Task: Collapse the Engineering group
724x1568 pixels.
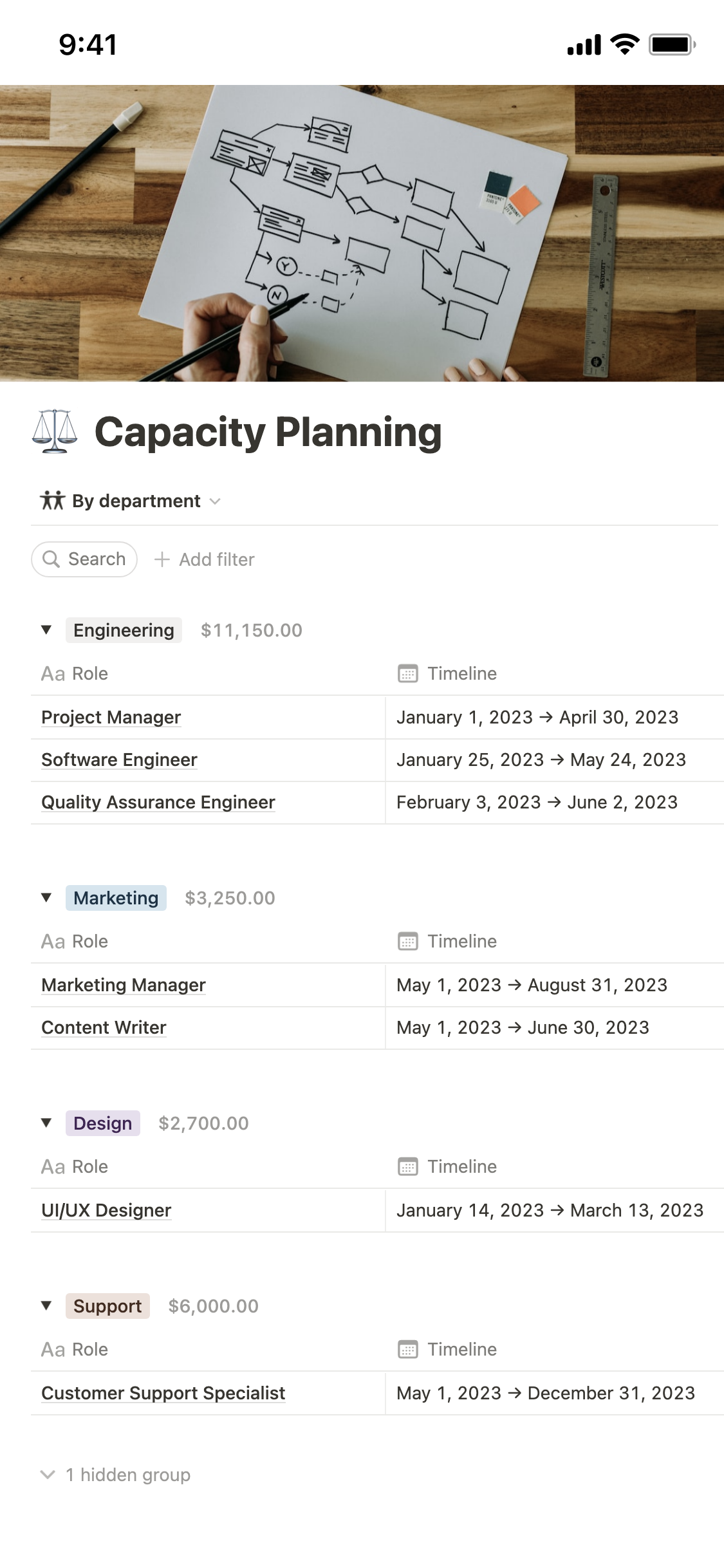Action: click(46, 630)
